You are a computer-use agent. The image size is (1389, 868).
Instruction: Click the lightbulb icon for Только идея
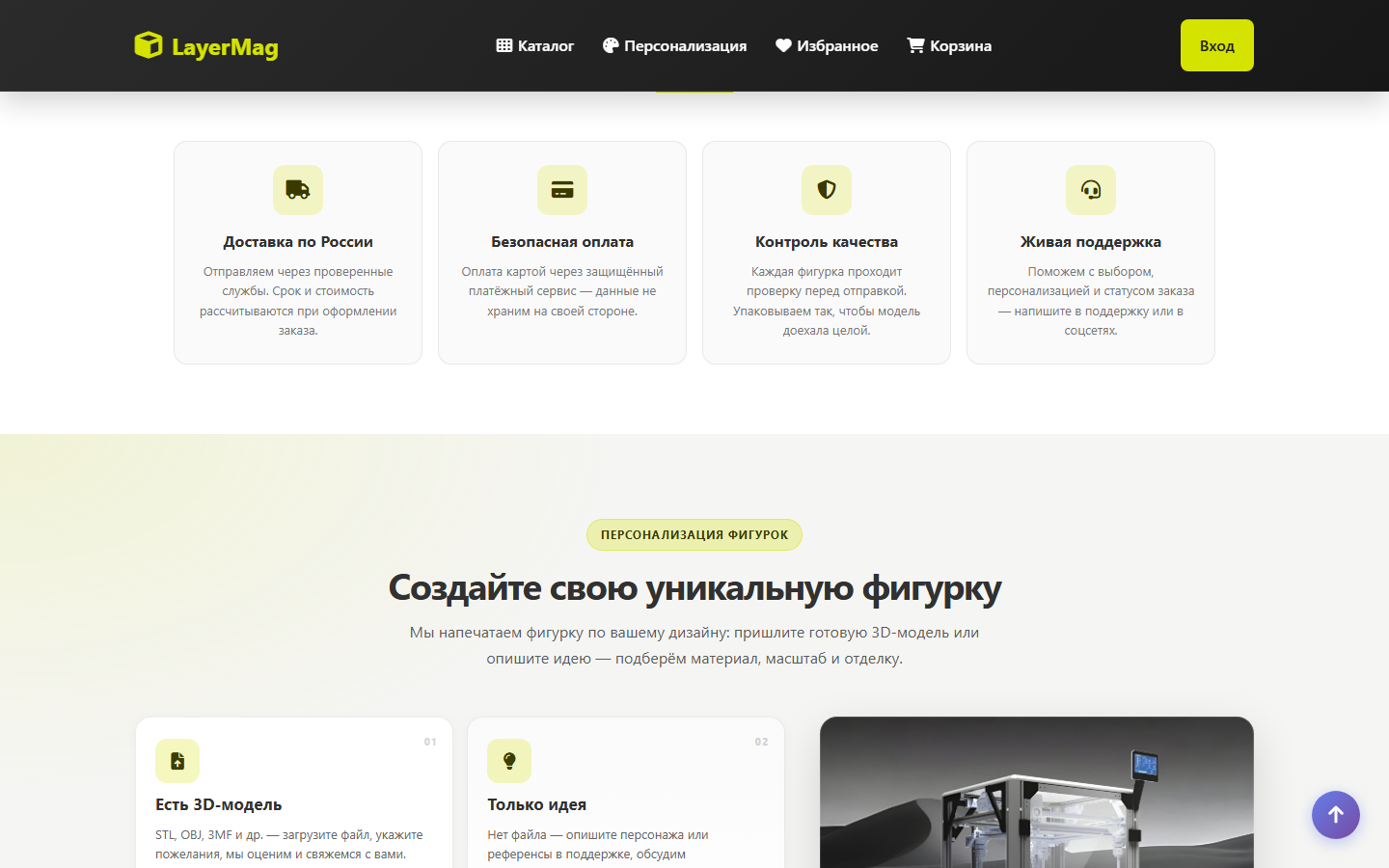coord(509,761)
